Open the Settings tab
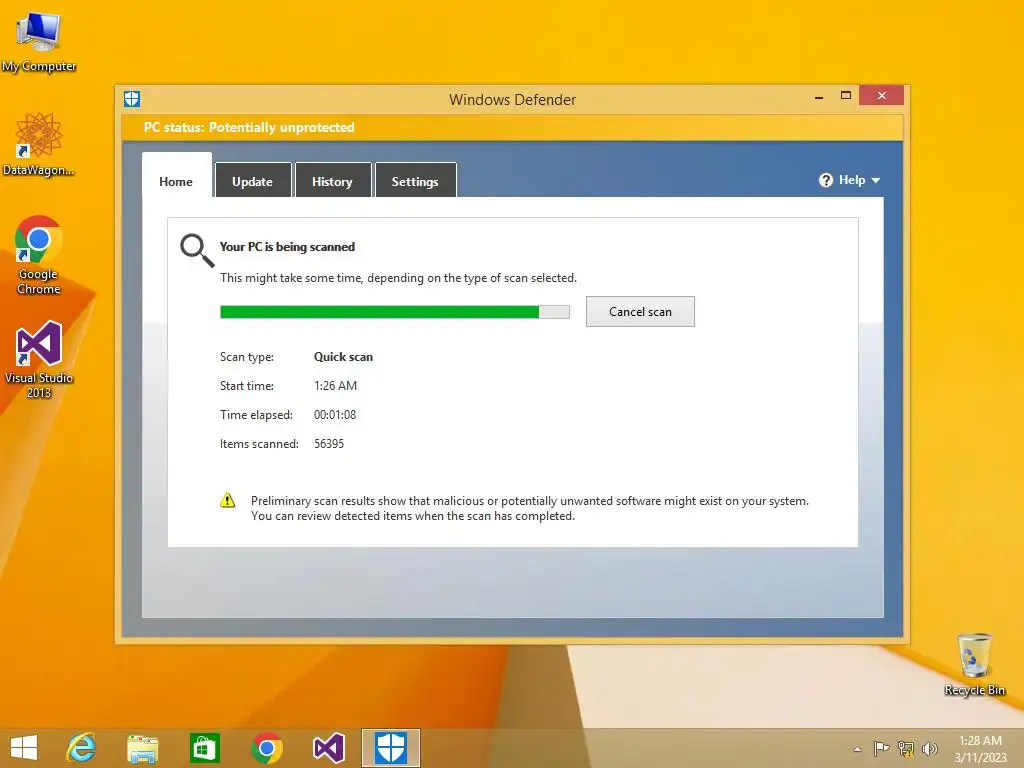This screenshot has height=768, width=1024. tap(415, 182)
